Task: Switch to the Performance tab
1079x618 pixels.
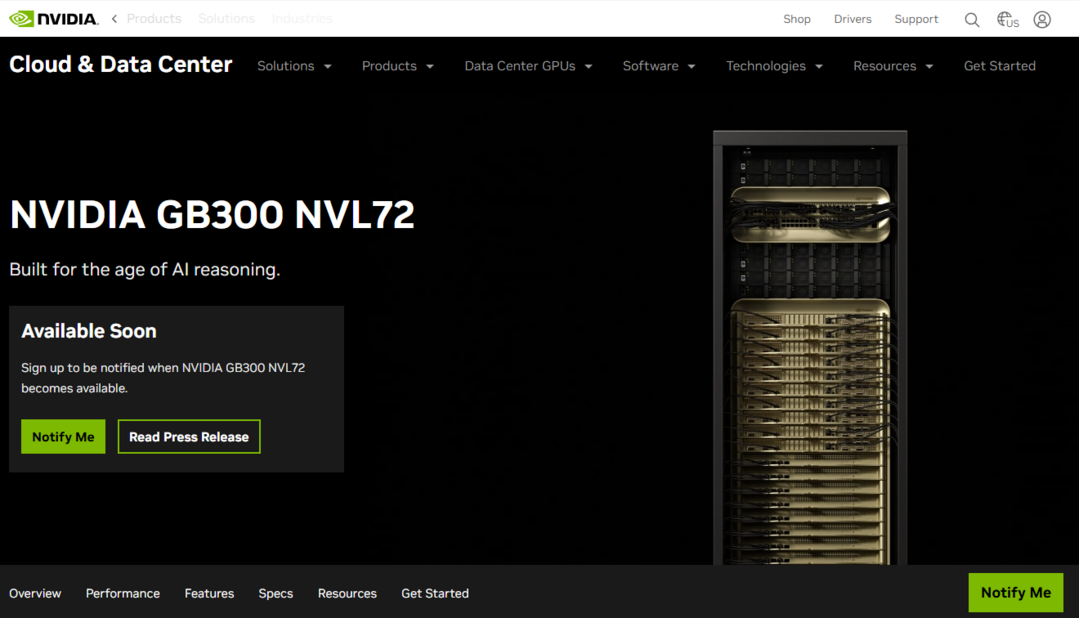Action: [x=122, y=593]
